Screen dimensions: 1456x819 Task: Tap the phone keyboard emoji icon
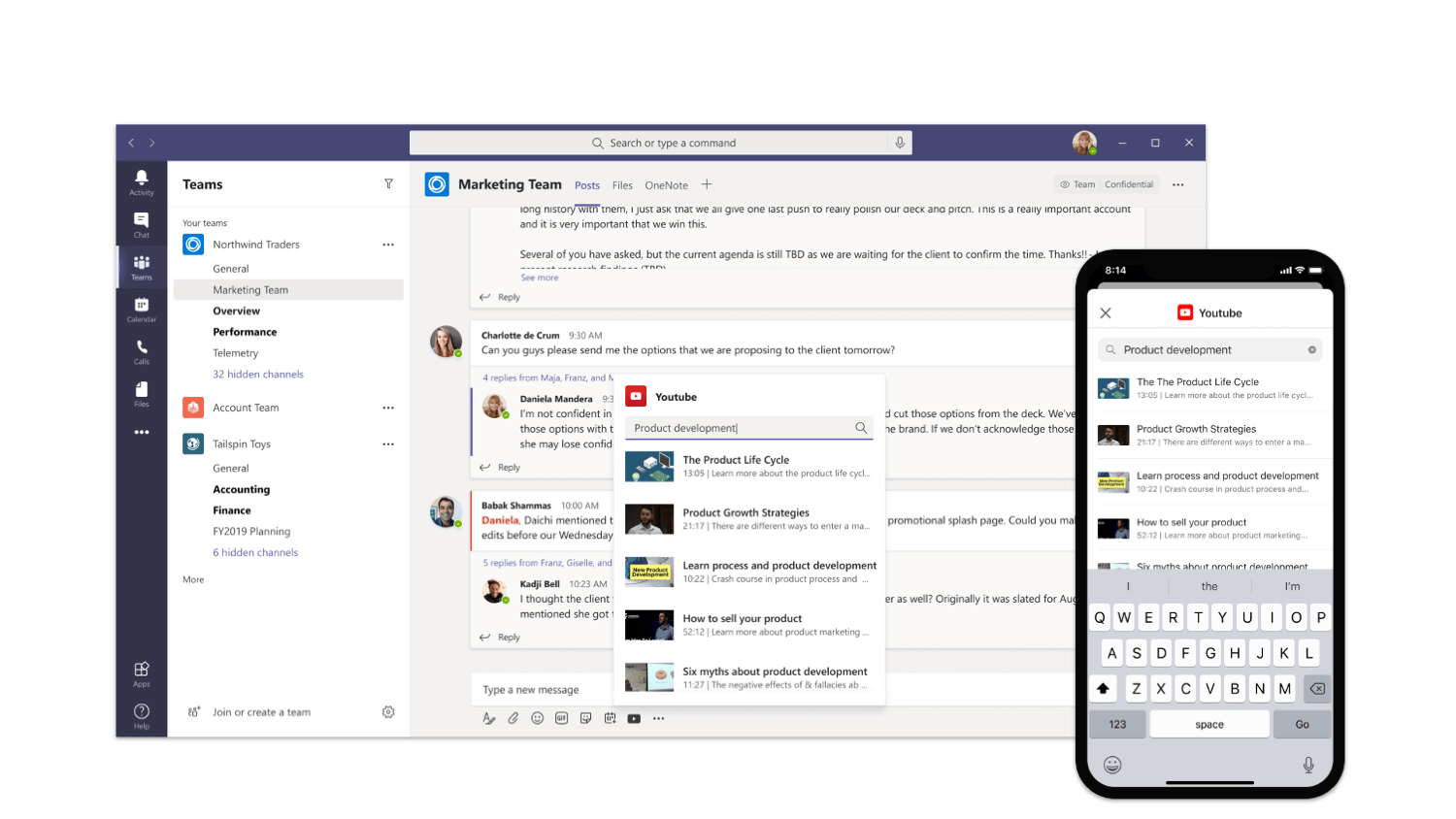pos(1112,765)
